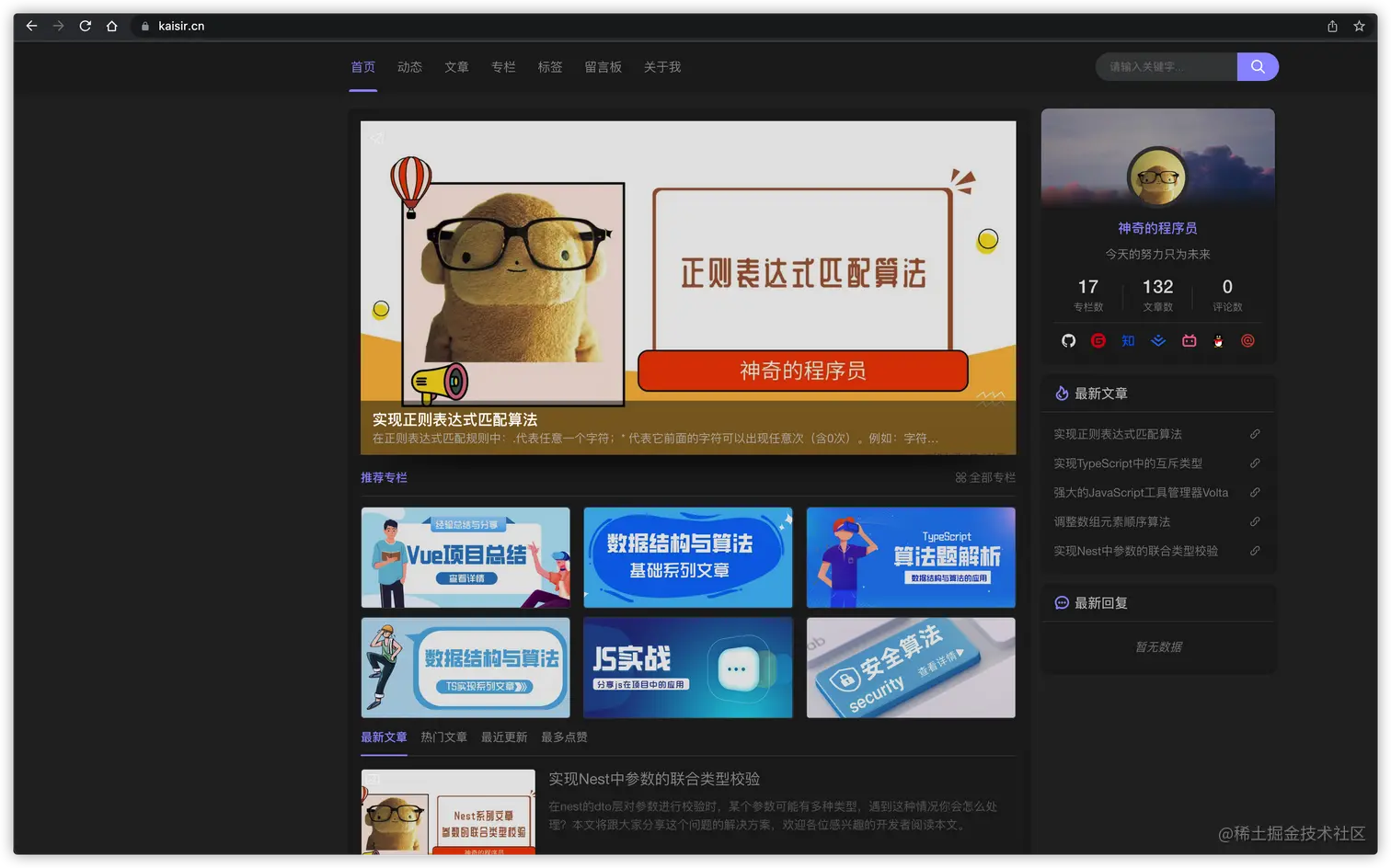Click the banner title 实现正则表达式匹配算法
Image resolution: width=1391 pixels, height=868 pixels.
[454, 419]
